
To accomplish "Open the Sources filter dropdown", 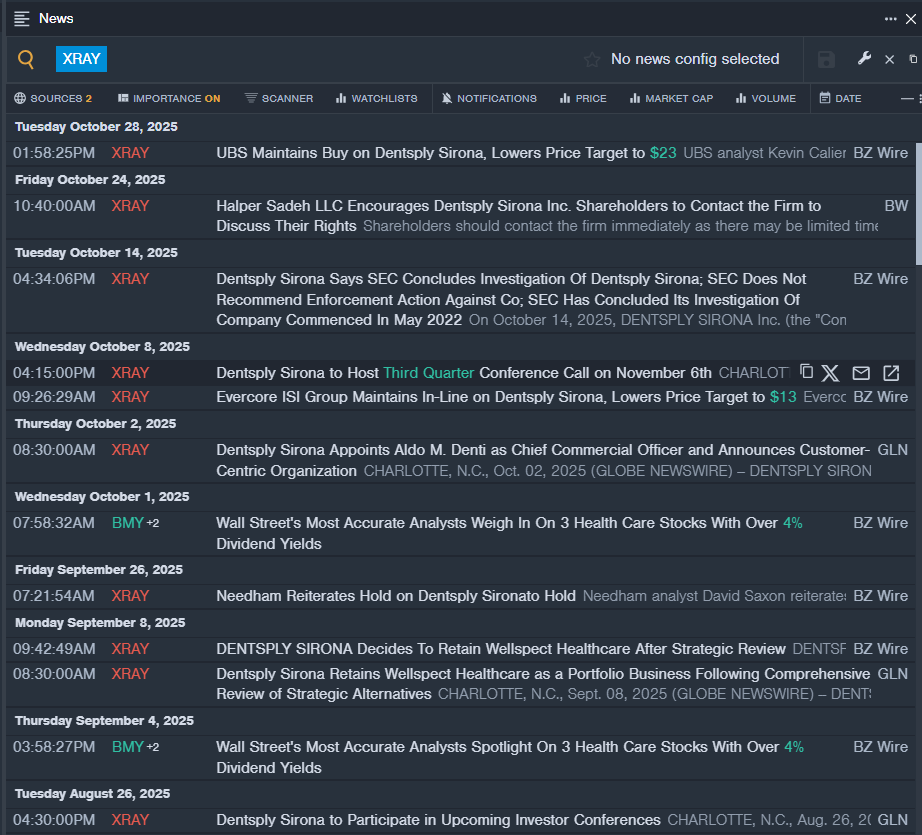I will (53, 98).
